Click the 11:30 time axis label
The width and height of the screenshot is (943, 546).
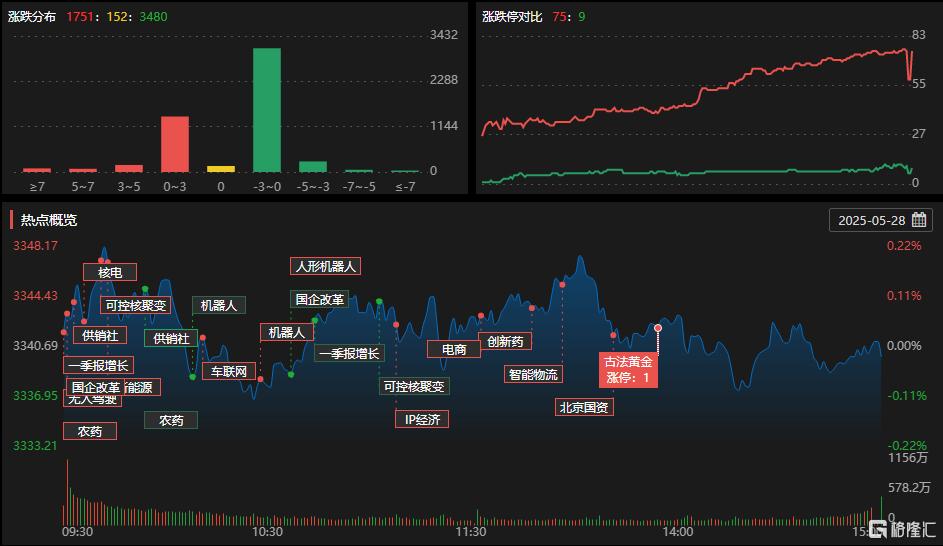pyautogui.click(x=471, y=532)
